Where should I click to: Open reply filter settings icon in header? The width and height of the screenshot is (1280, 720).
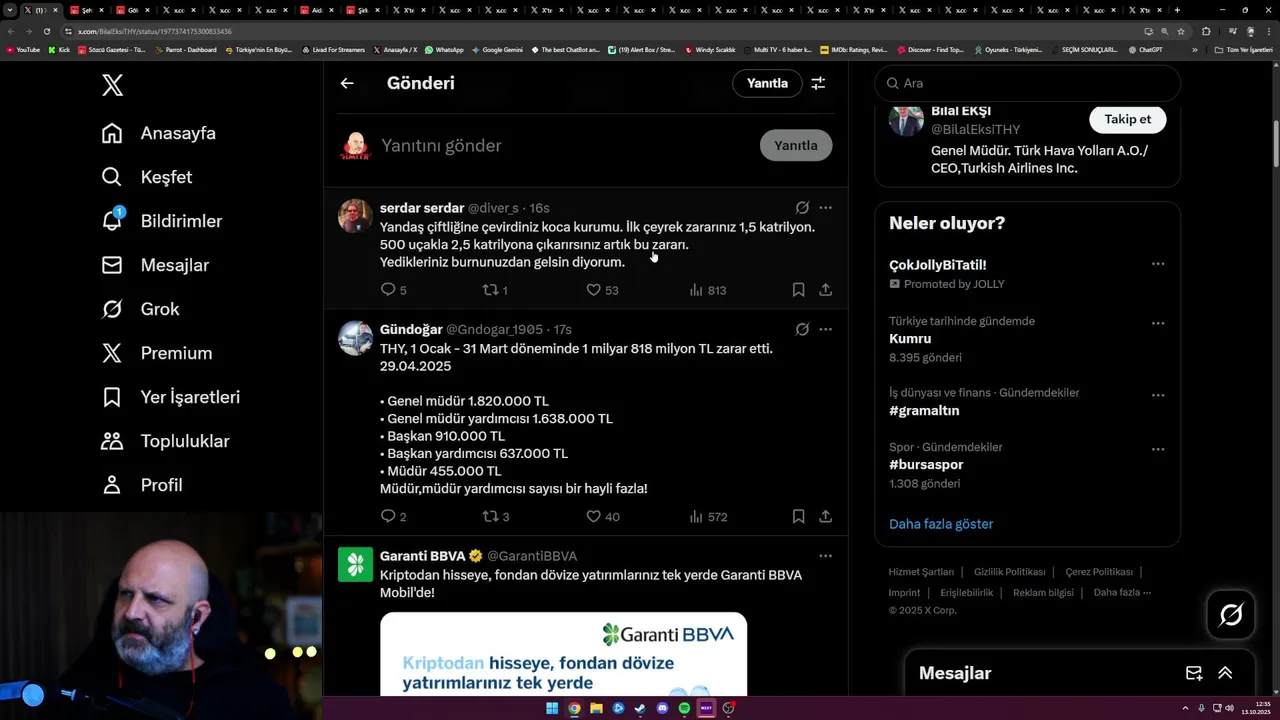click(x=818, y=83)
